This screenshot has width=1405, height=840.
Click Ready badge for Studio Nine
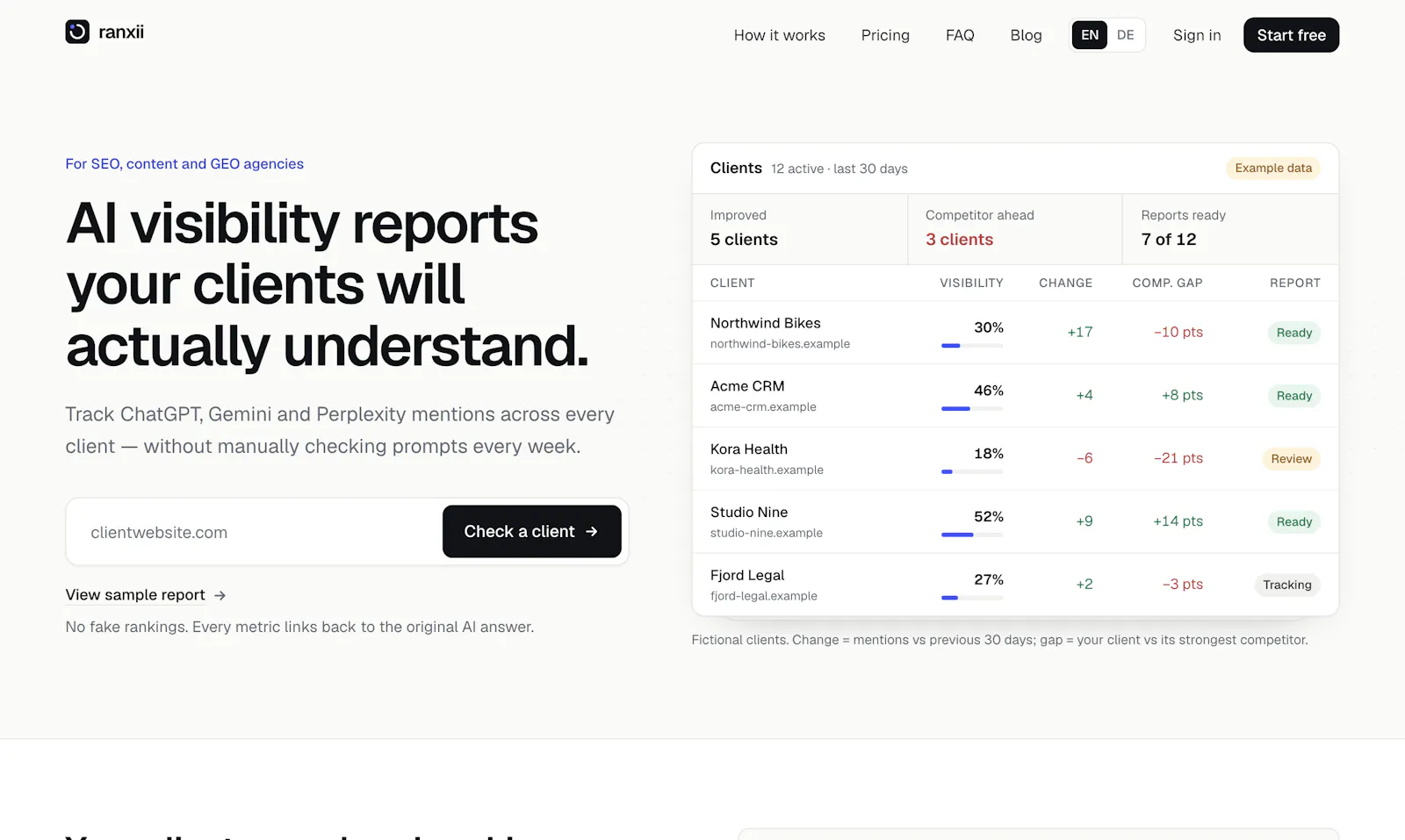pos(1294,522)
